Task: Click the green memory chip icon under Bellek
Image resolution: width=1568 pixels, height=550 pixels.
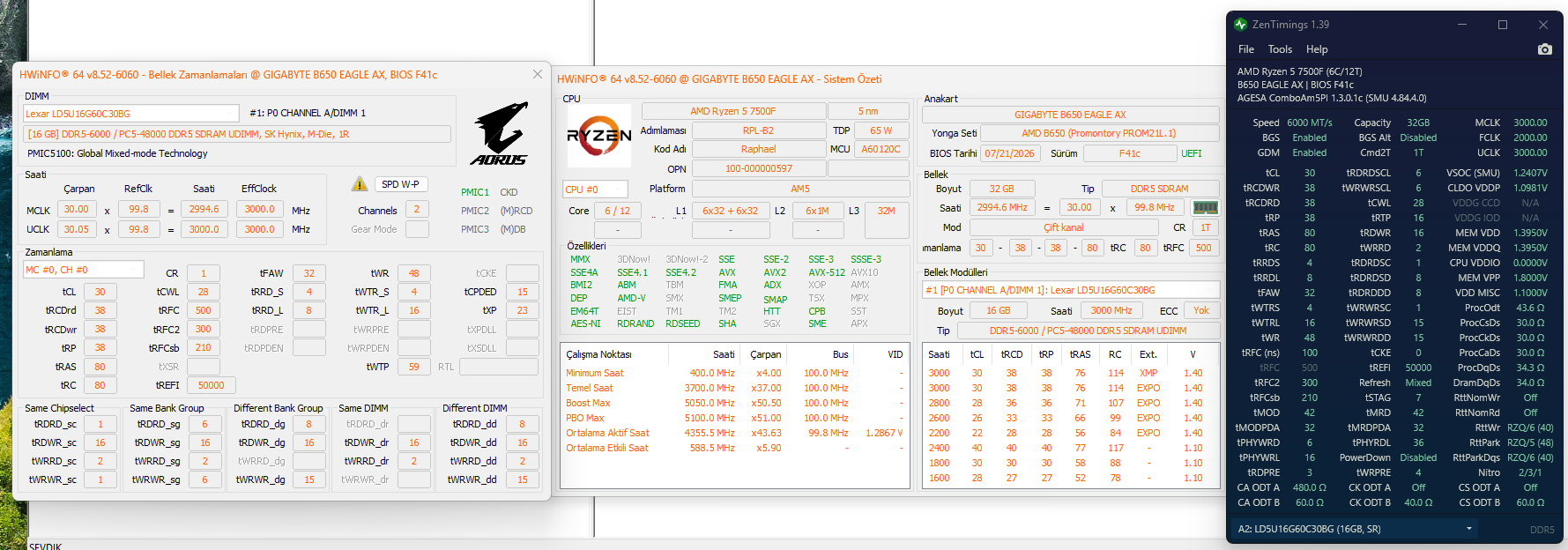Action: point(1205,208)
